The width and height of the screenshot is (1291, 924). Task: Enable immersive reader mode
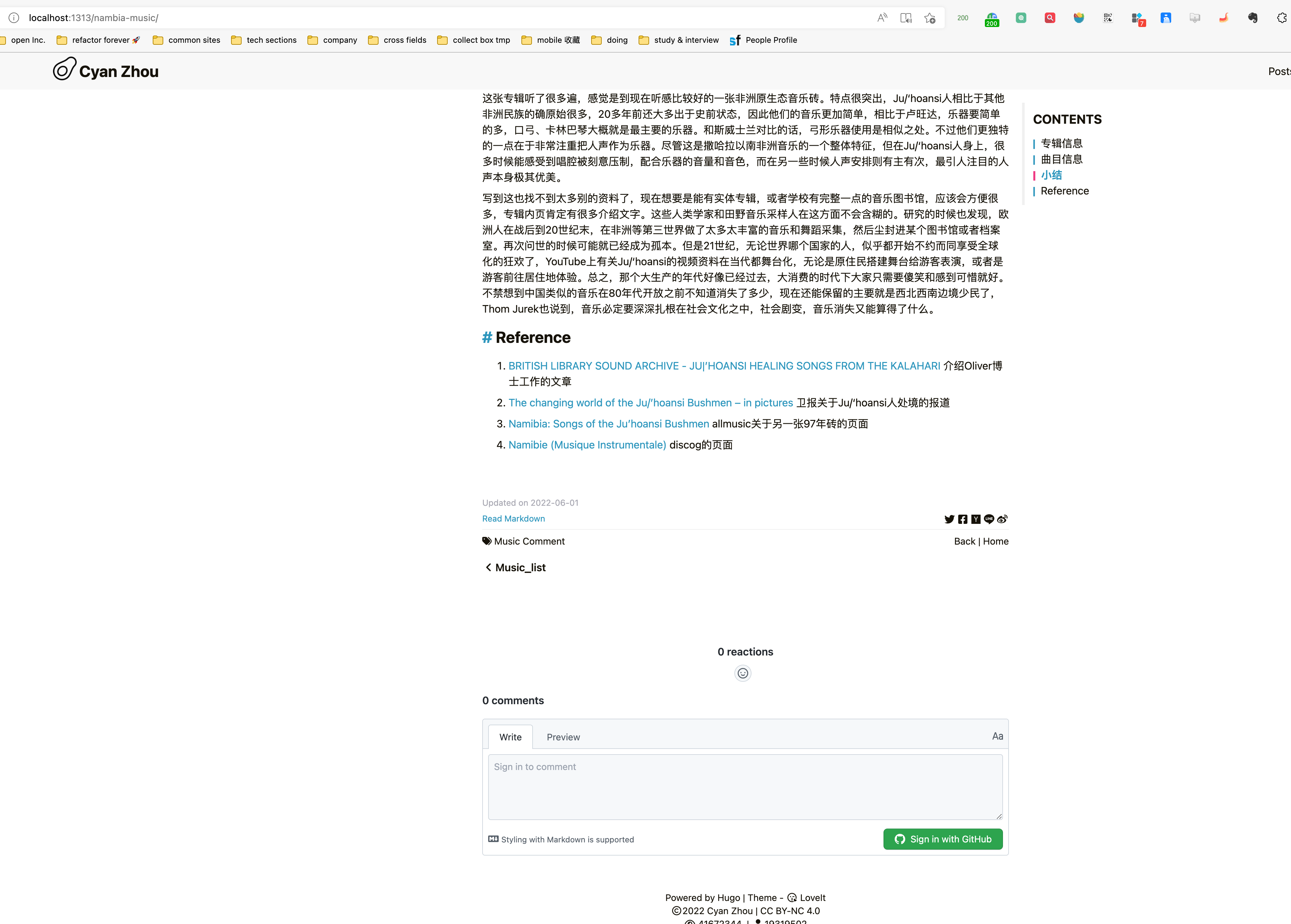pos(906,18)
